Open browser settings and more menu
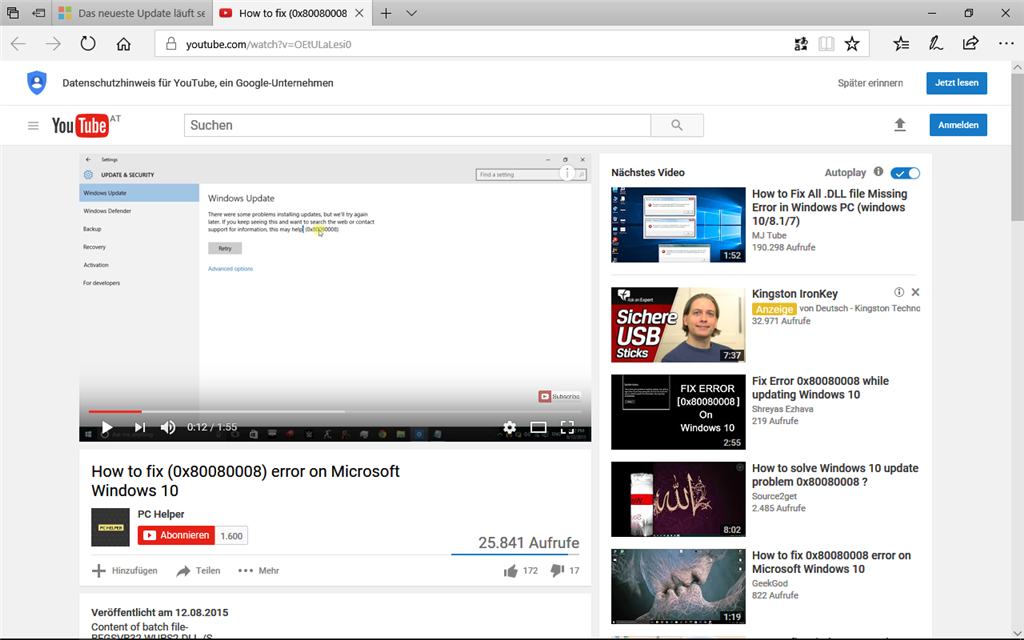 click(x=1006, y=44)
